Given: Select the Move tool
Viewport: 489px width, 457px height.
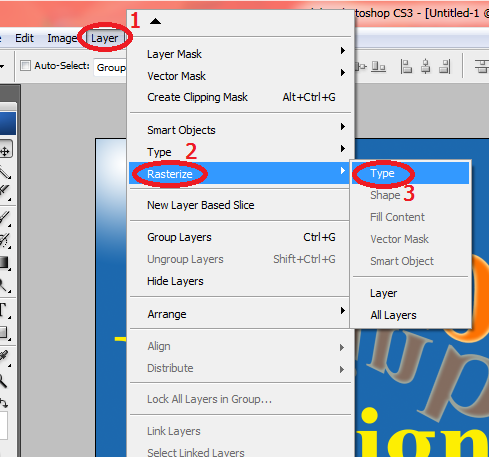Looking at the screenshot, I should click(5, 150).
